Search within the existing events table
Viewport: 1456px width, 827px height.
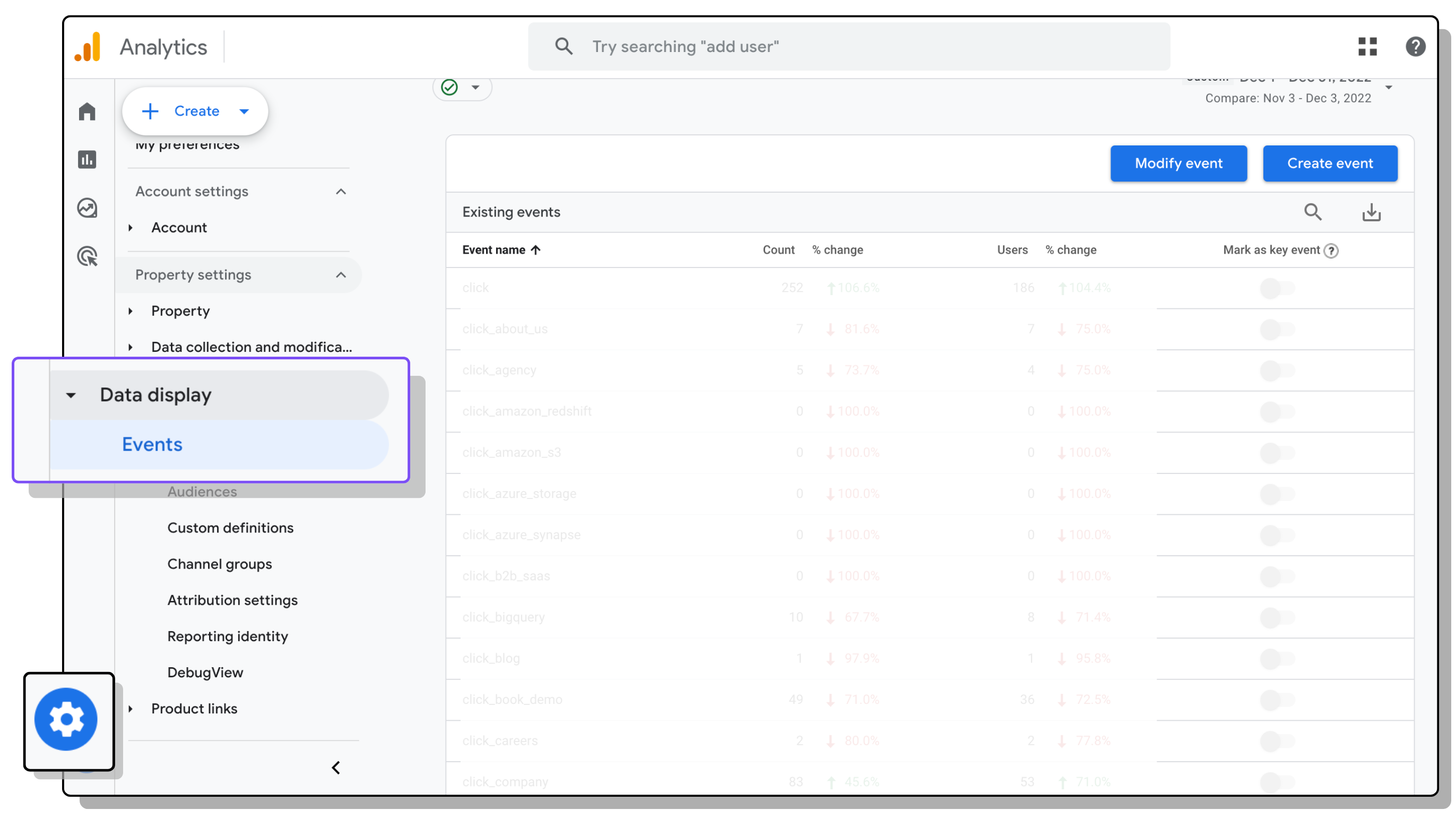coord(1312,212)
